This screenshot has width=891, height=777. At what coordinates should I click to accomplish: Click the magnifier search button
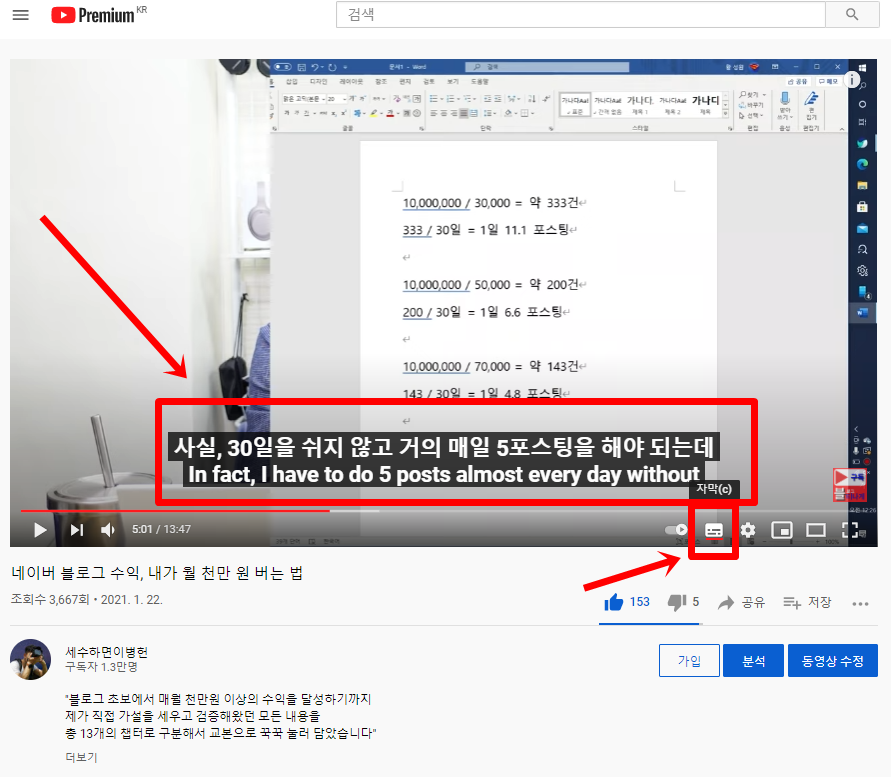852,15
